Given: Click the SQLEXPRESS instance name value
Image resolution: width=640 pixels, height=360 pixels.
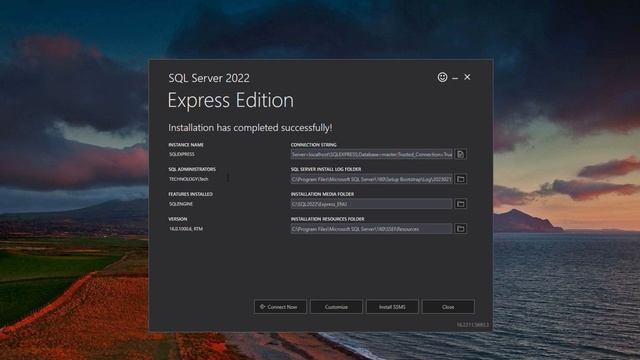Looking at the screenshot, I should pyautogui.click(x=182, y=154).
